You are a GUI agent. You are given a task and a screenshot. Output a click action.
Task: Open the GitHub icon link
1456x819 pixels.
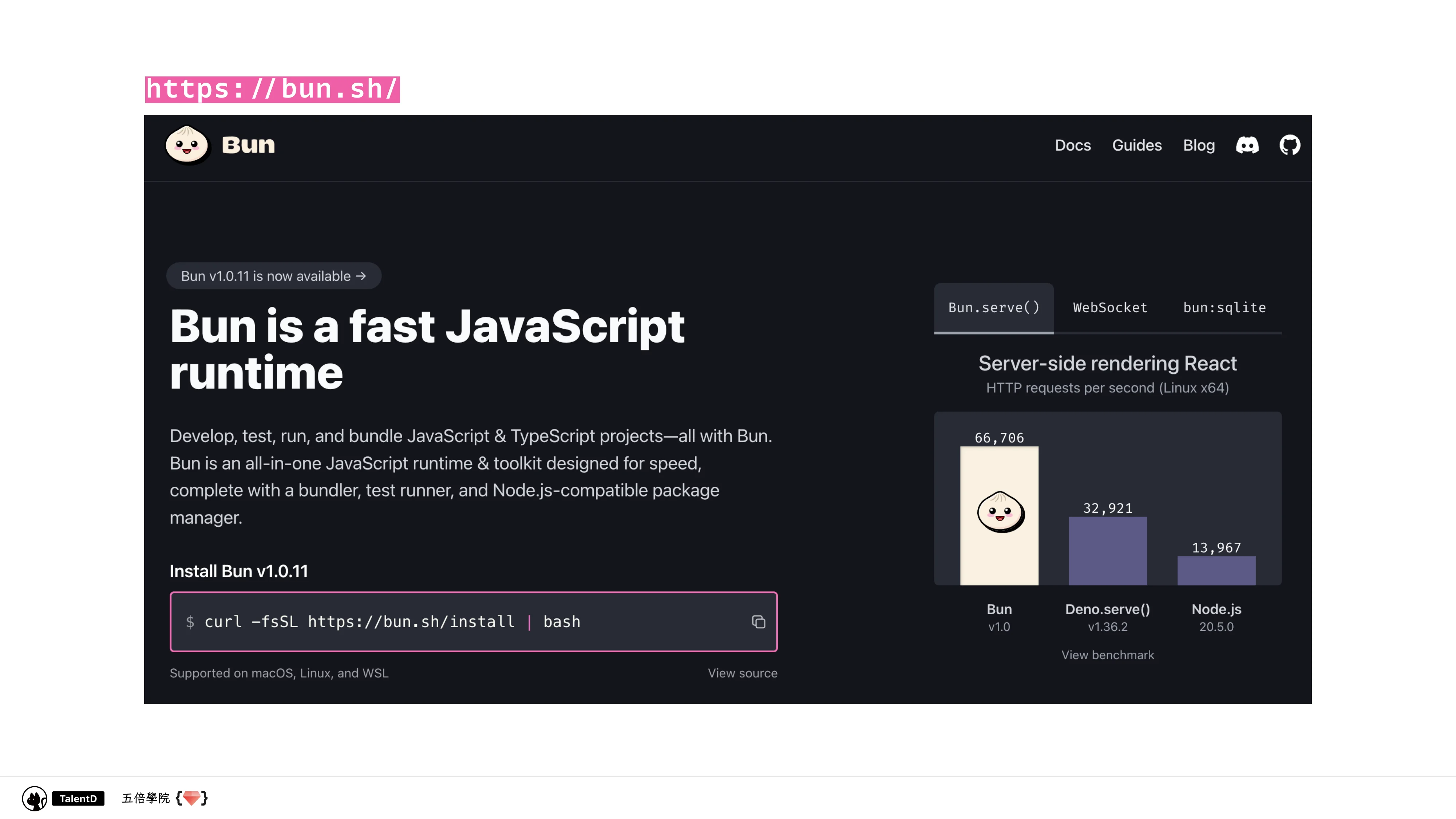tap(1290, 145)
